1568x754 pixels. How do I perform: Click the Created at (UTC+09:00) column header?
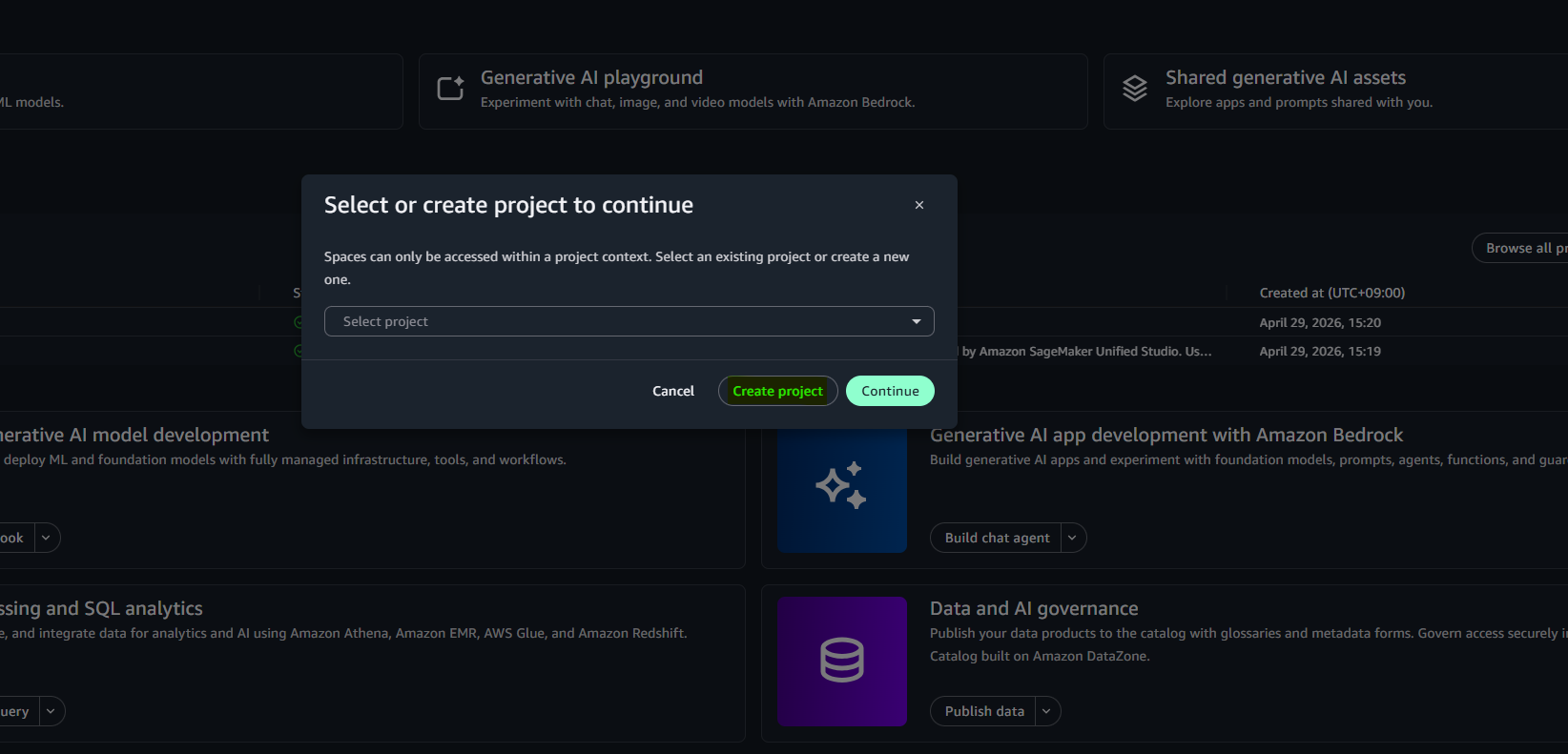pyautogui.click(x=1331, y=293)
